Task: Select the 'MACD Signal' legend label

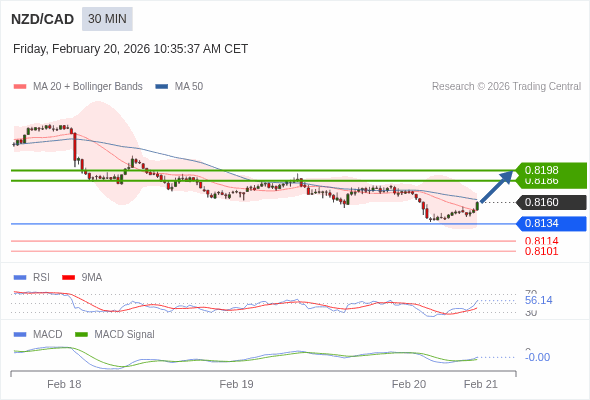Action: pos(125,335)
